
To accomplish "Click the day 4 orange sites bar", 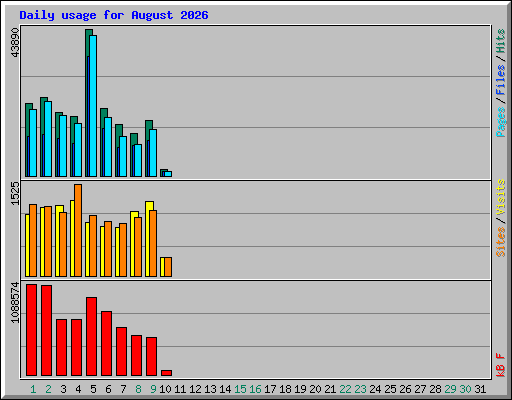I will (78, 230).
